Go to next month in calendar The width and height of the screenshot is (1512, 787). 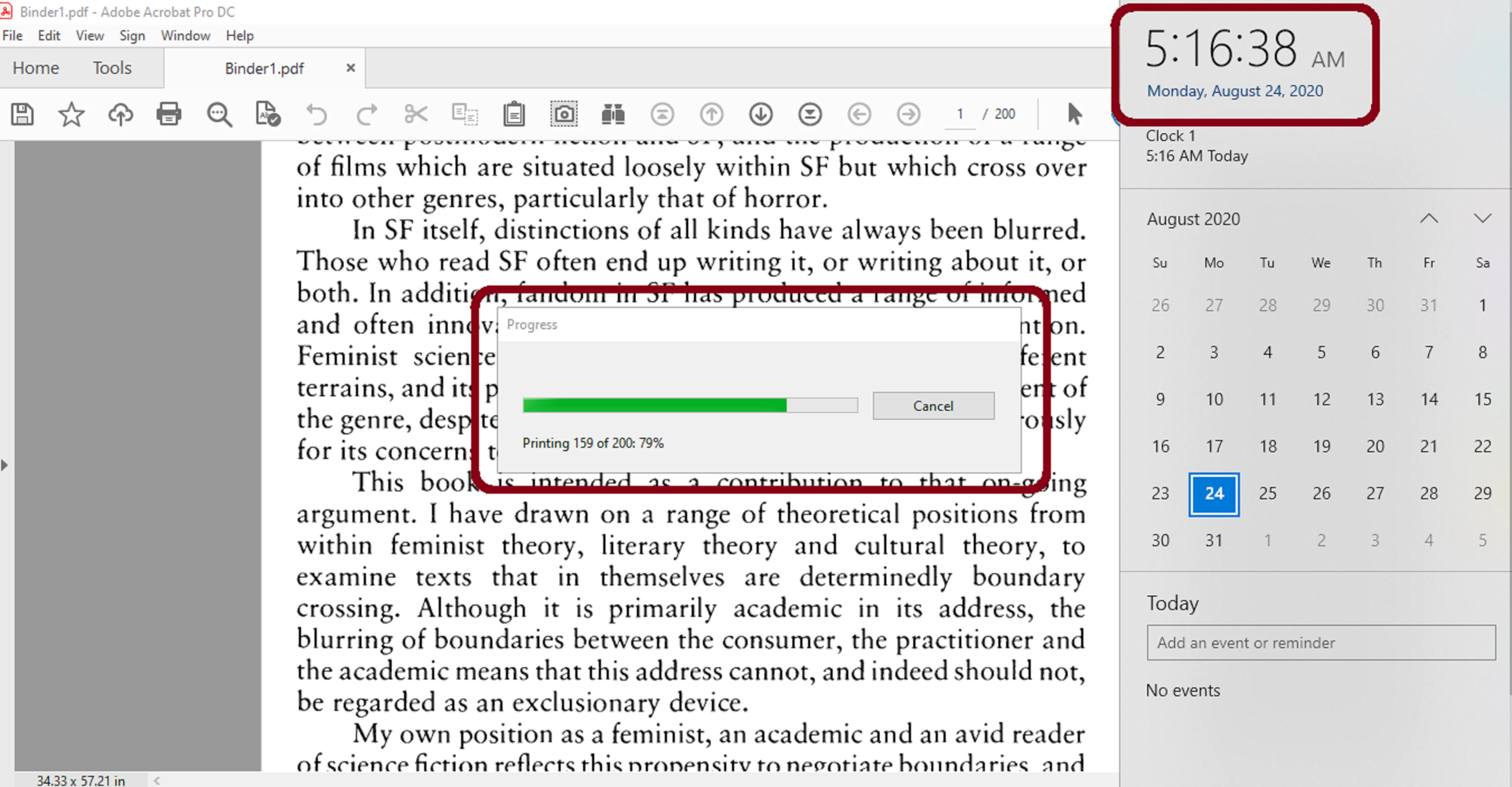1482,219
